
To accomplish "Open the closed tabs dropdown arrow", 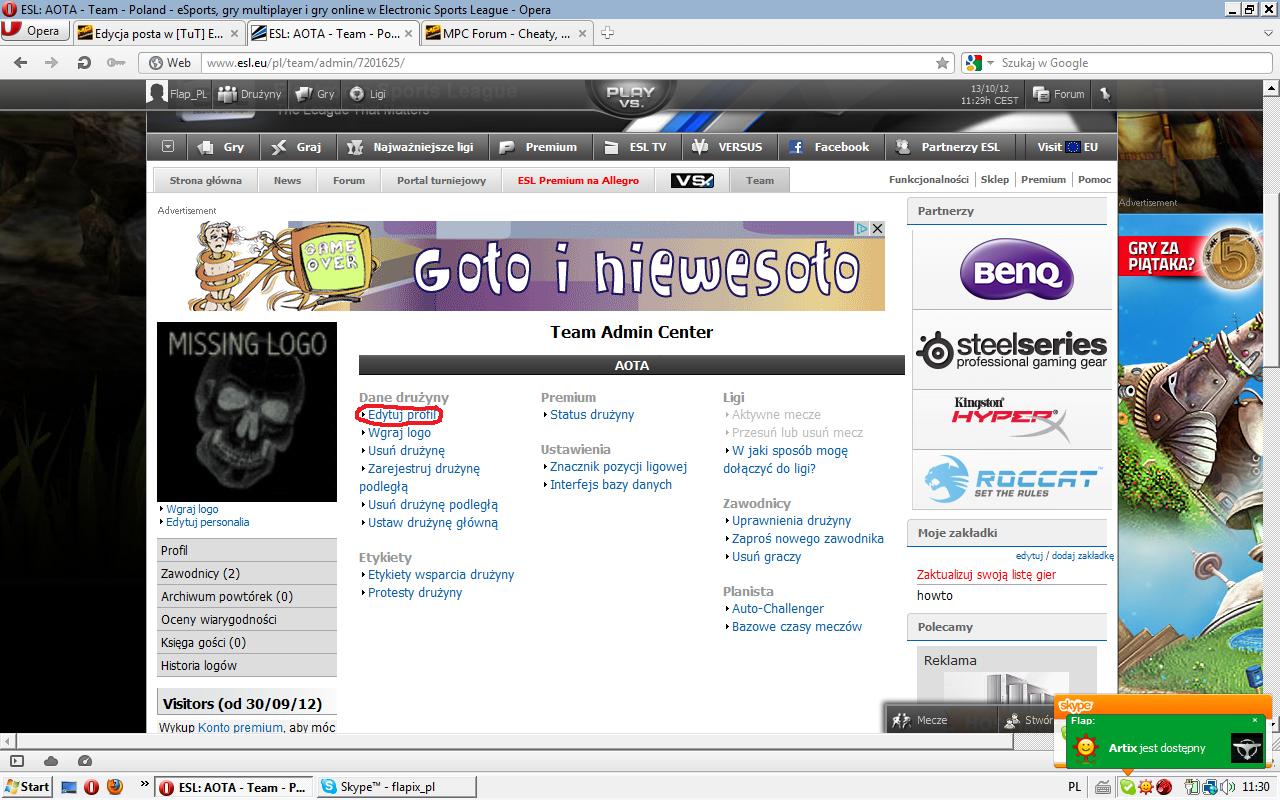I will [x=1268, y=32].
